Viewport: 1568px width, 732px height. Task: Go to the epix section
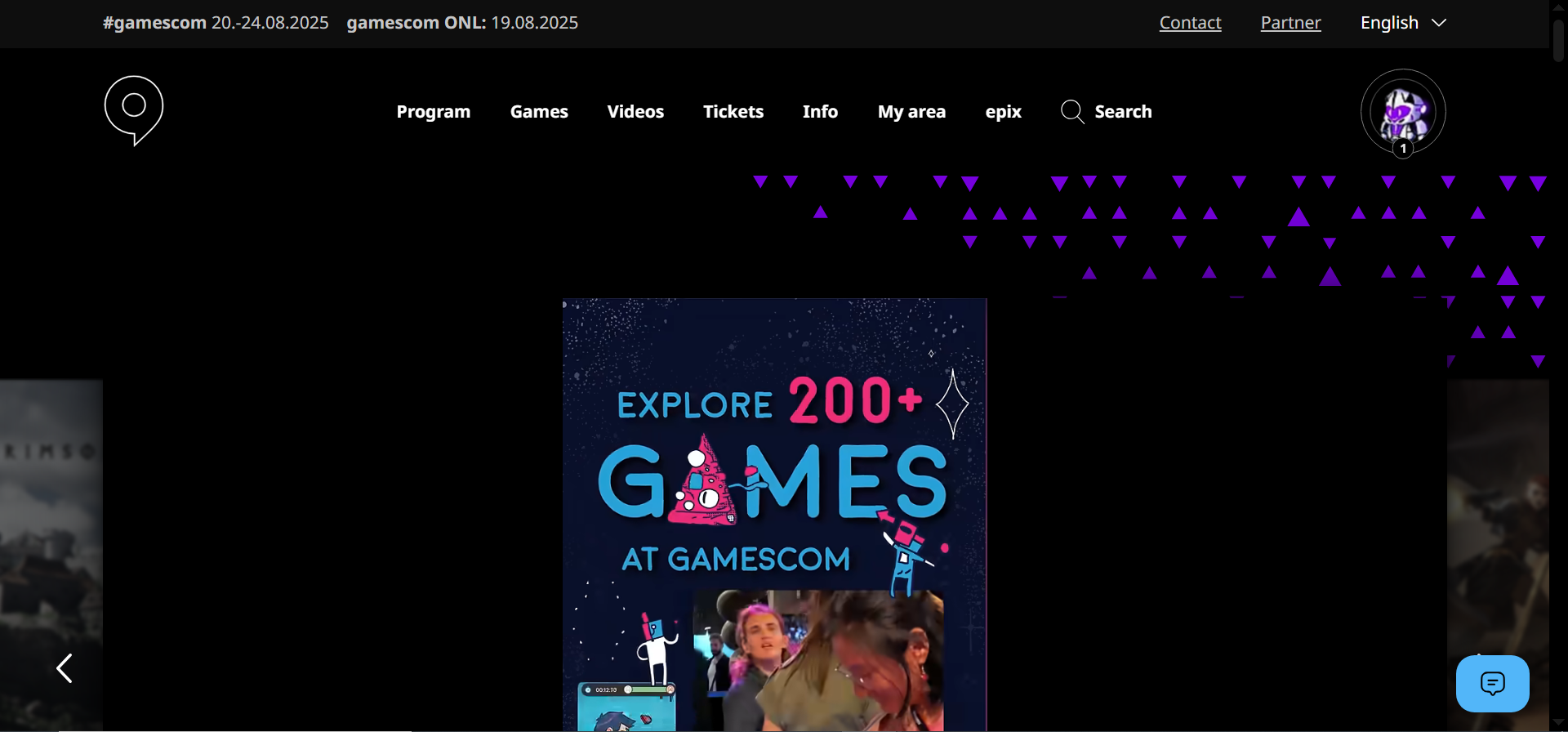pos(1003,112)
